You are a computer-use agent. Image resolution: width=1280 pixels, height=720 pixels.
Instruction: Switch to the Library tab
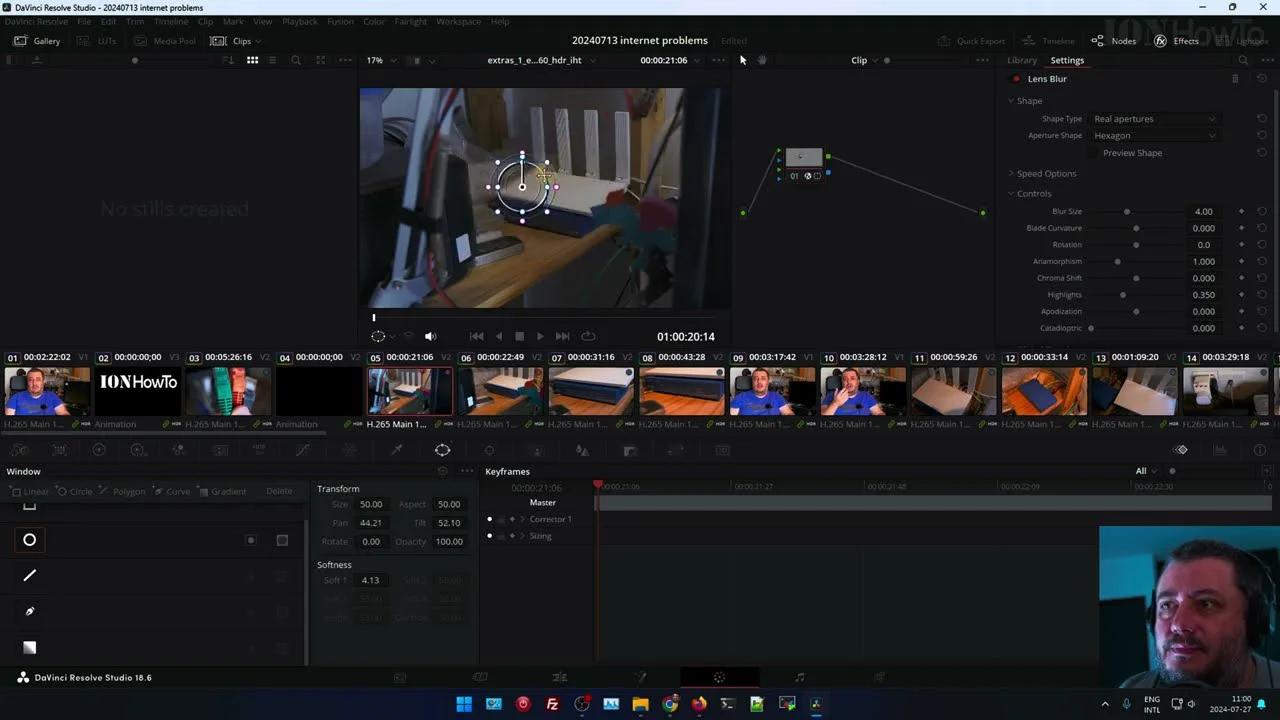point(1021,60)
